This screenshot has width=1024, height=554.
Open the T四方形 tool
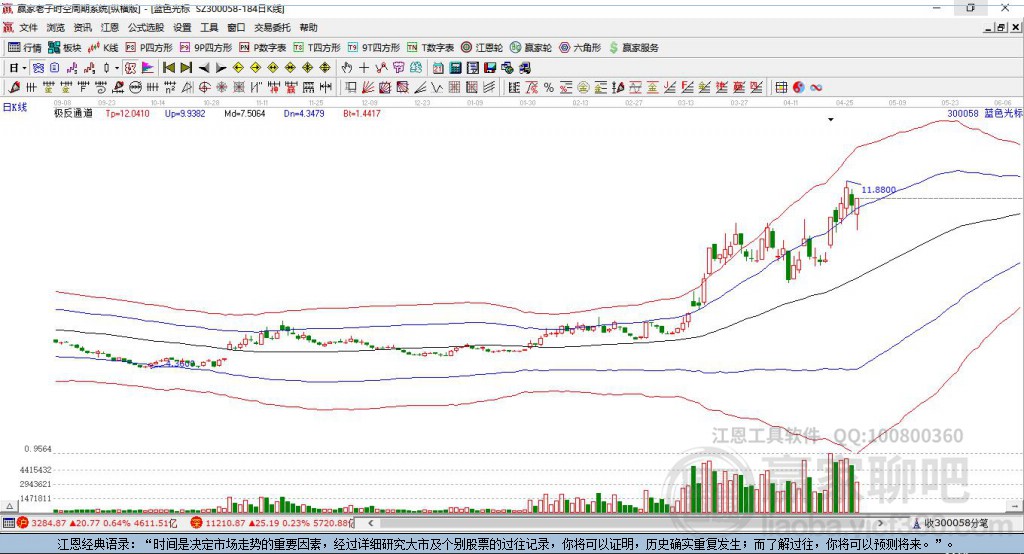pyautogui.click(x=317, y=48)
